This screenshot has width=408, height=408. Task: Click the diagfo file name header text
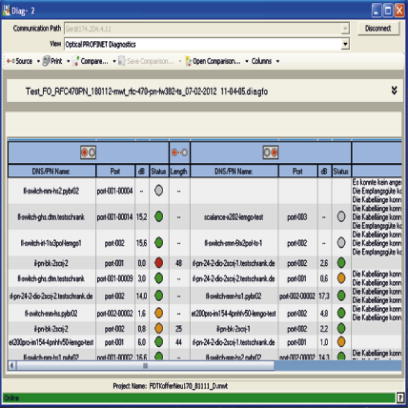tap(147, 91)
